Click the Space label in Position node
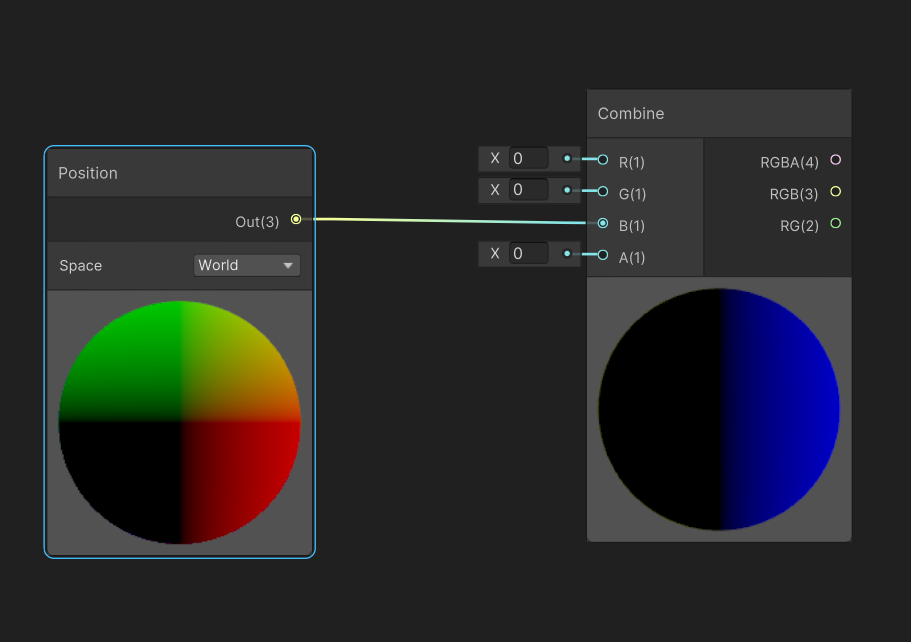911x642 pixels. [x=81, y=266]
